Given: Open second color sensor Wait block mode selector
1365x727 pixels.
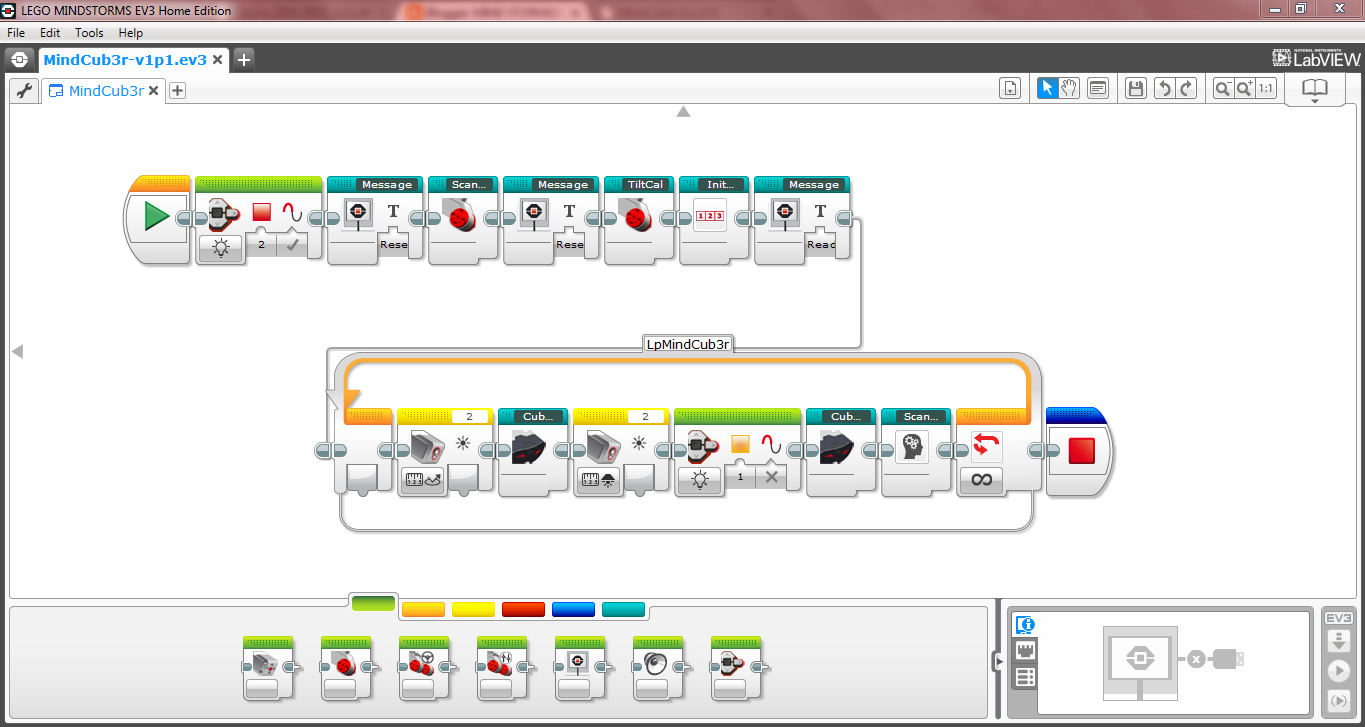Looking at the screenshot, I should point(597,480).
